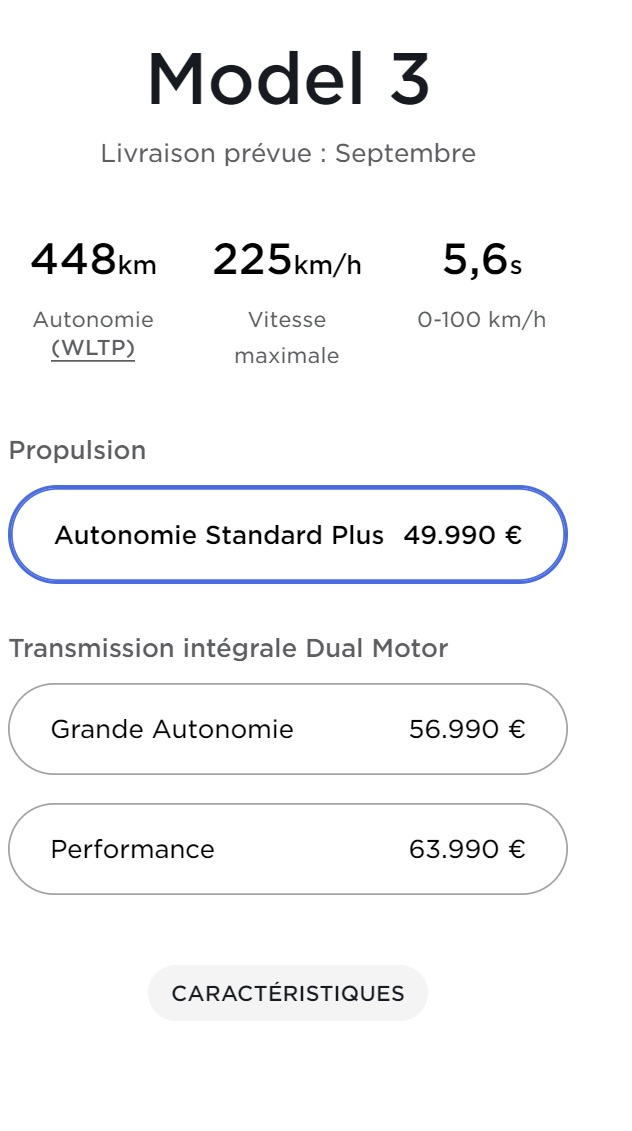632x1131 pixels.
Task: Click the 49.990 € price
Action: tap(463, 535)
